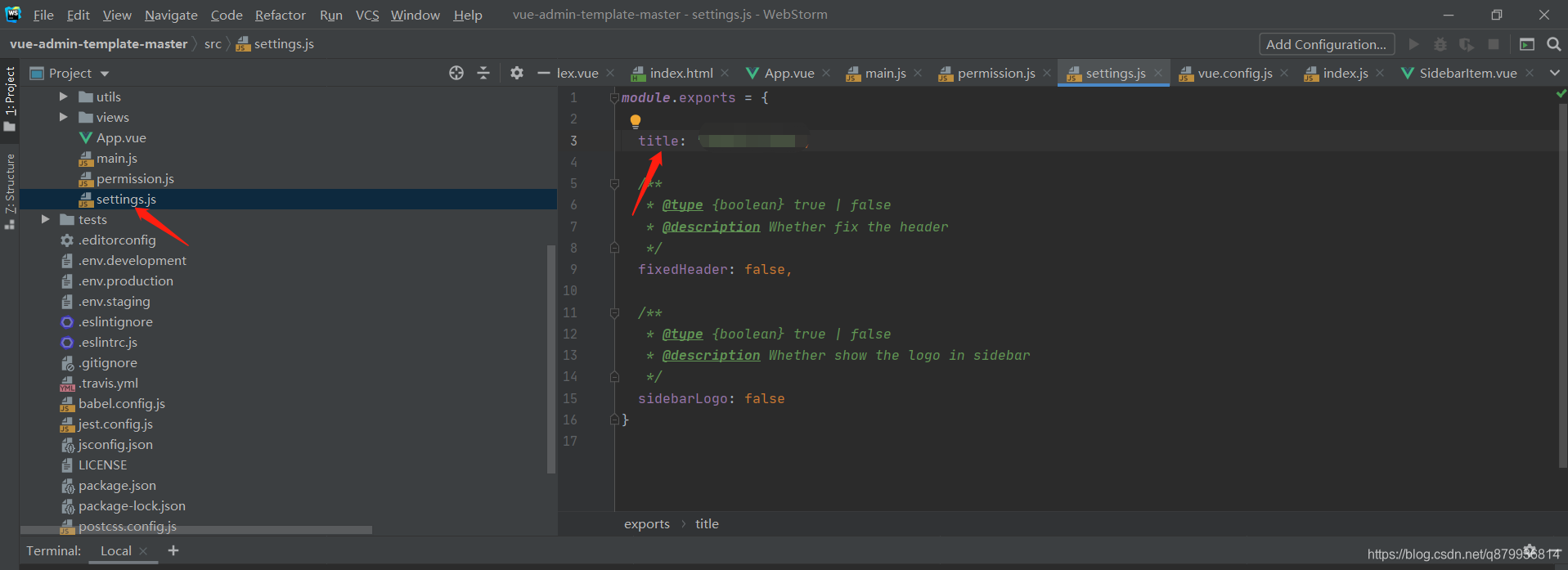Close the index.html editor tab

pos(725,73)
